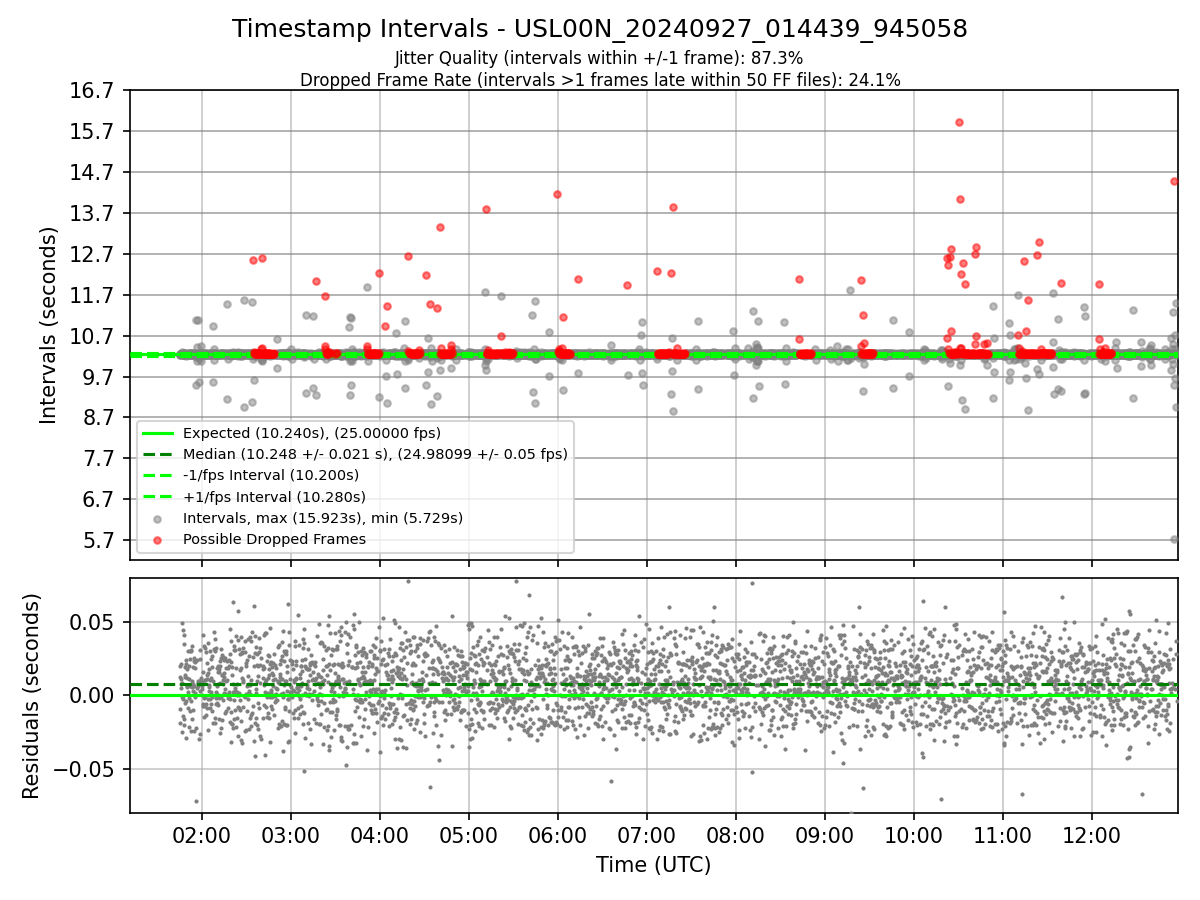Viewport: 1200px width, 900px height.
Task: Click the 'Time (UTC)' x-axis label
Action: (654, 865)
